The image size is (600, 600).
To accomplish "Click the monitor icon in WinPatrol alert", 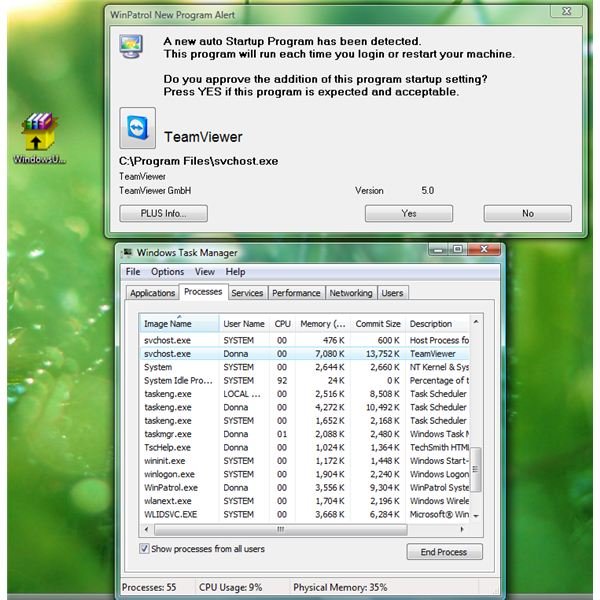I will [x=131, y=46].
